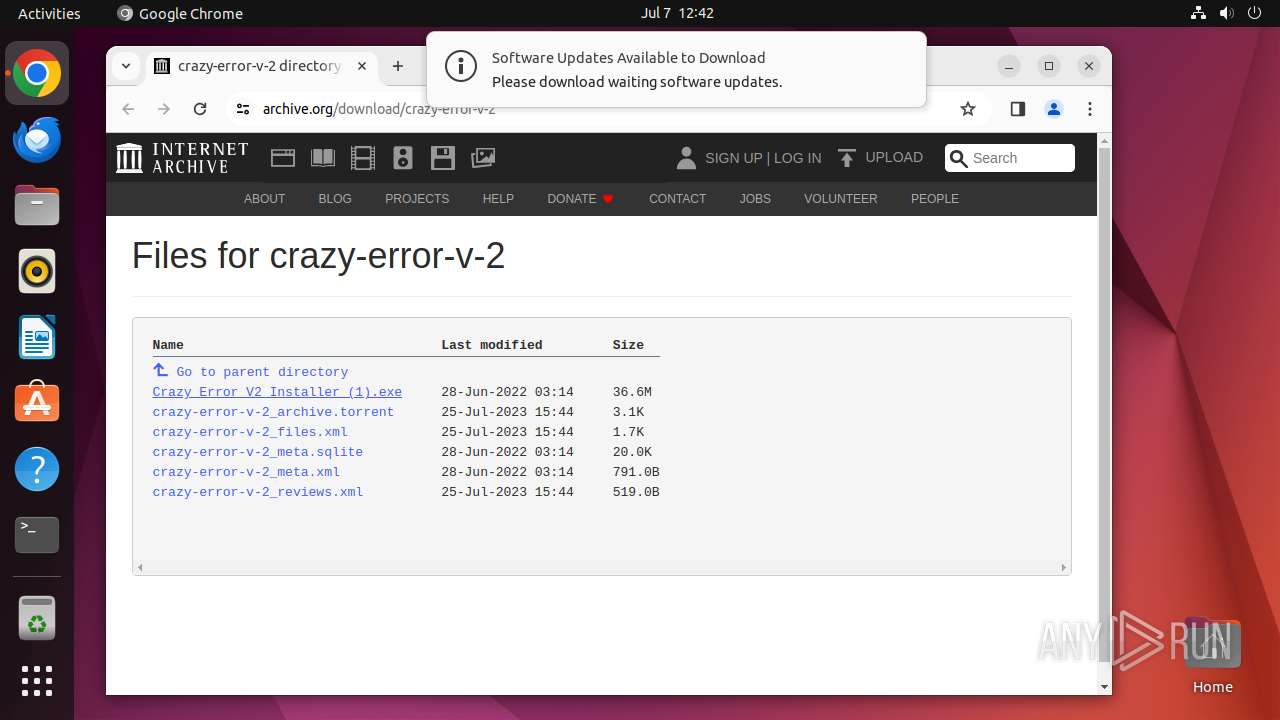Open crazy-error-v-2_archive.torrent link
The image size is (1280, 720).
click(273, 412)
